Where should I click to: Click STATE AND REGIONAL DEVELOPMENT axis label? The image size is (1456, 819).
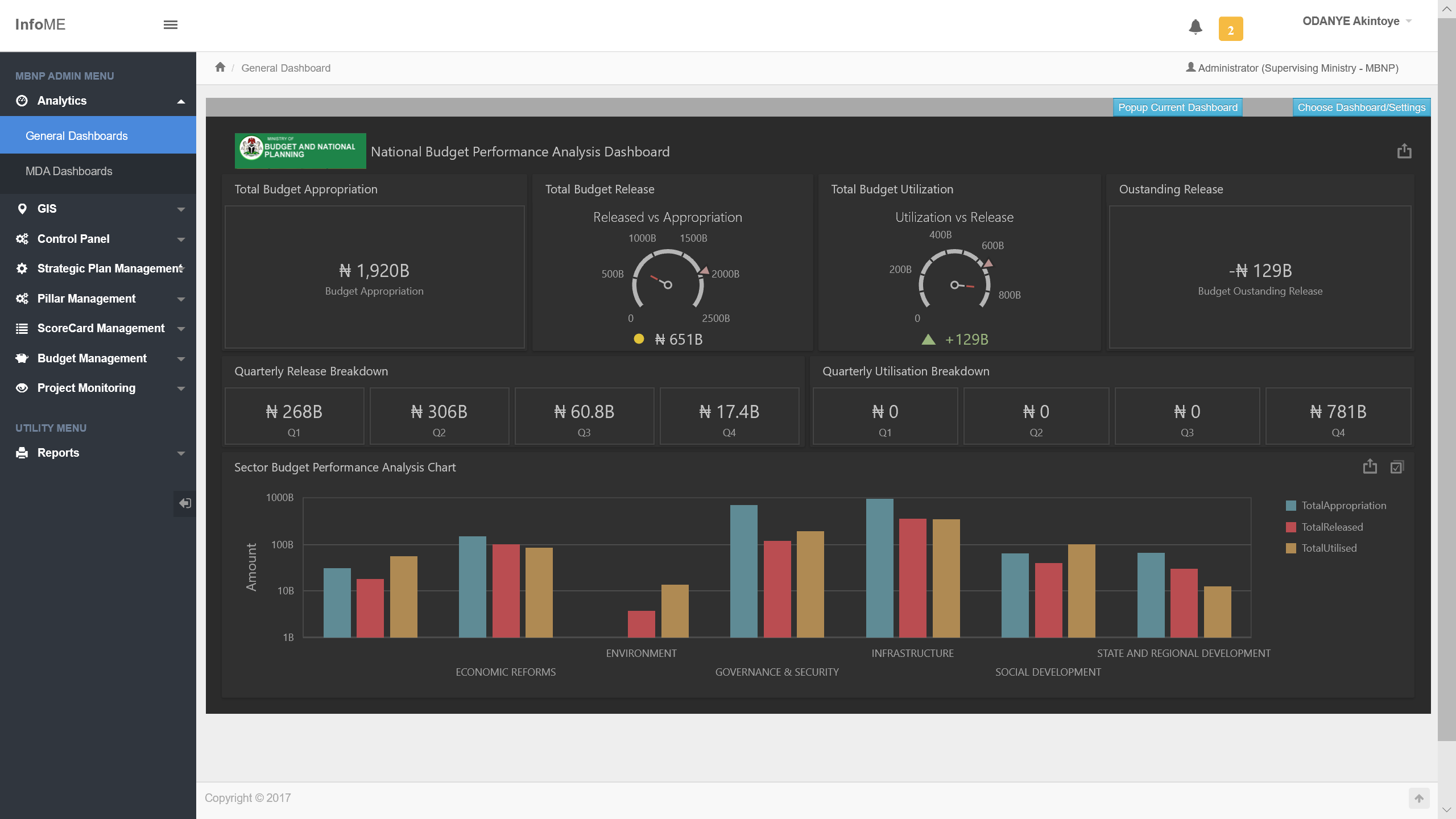coord(1184,653)
